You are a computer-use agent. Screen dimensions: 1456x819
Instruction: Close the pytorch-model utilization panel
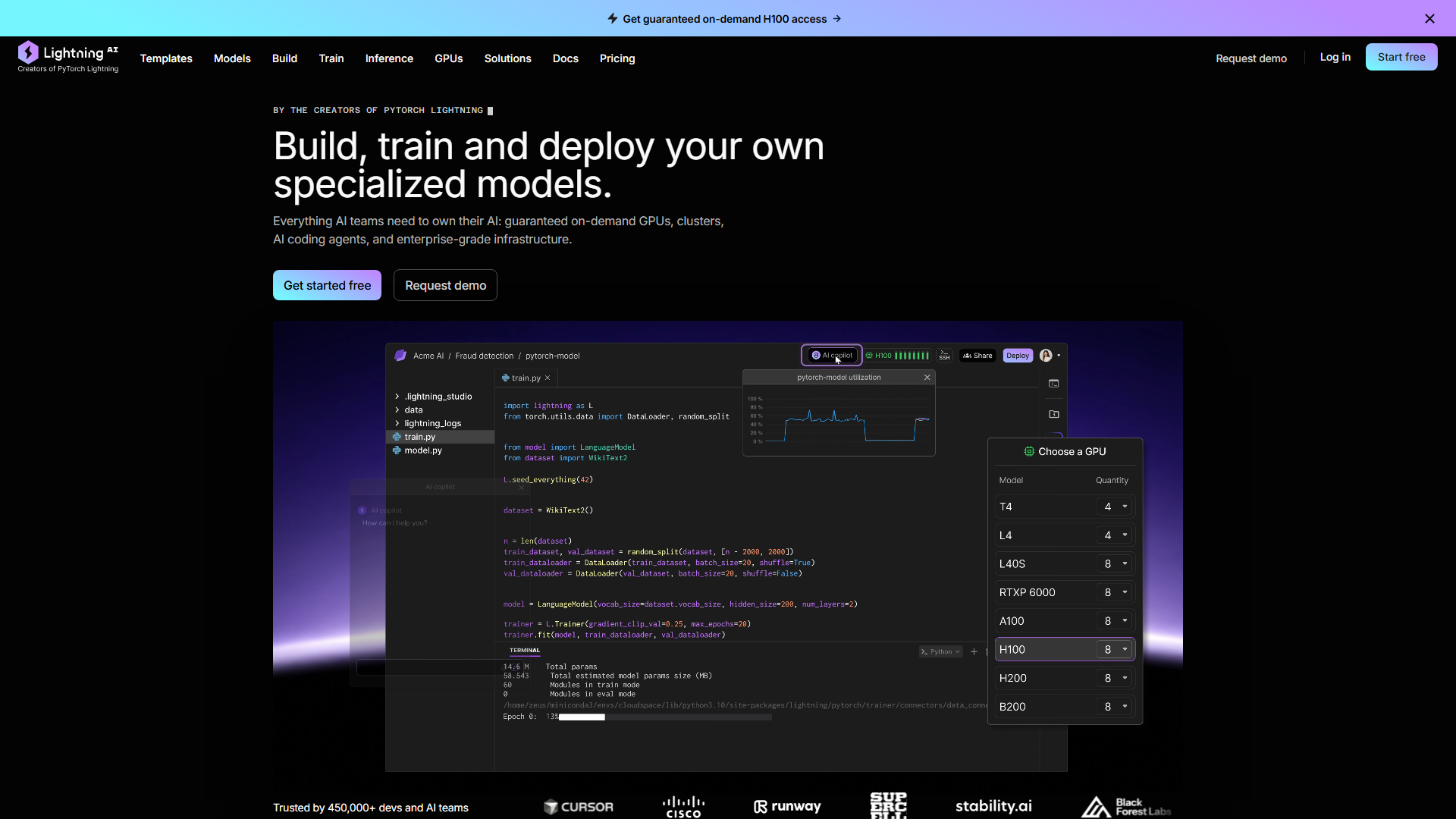tap(927, 378)
